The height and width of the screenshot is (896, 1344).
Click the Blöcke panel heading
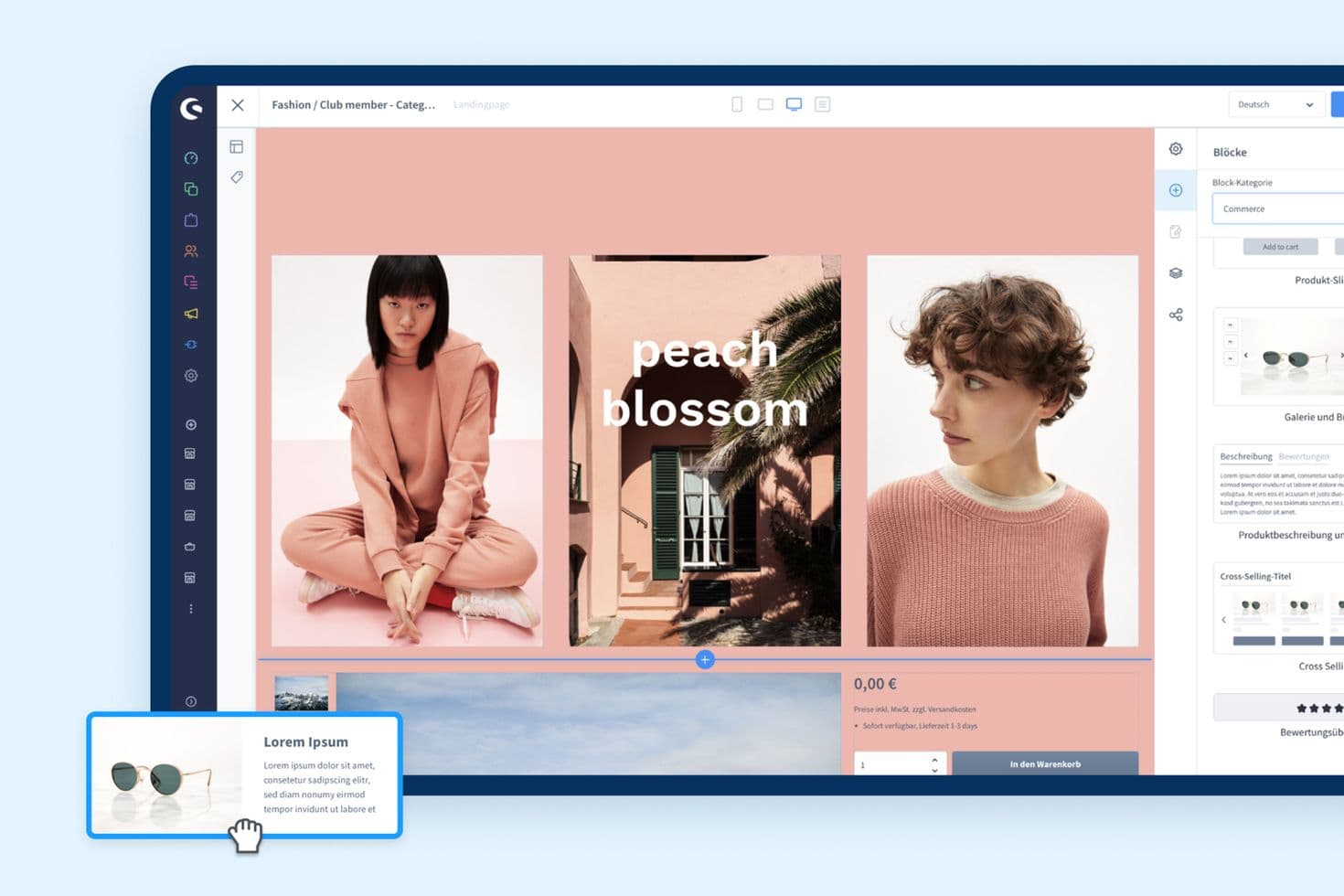[x=1230, y=153]
